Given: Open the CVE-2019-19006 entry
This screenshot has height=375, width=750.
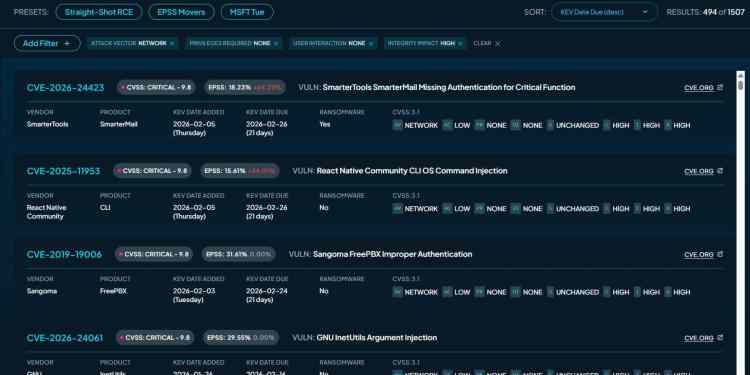Looking at the screenshot, I should point(65,254).
